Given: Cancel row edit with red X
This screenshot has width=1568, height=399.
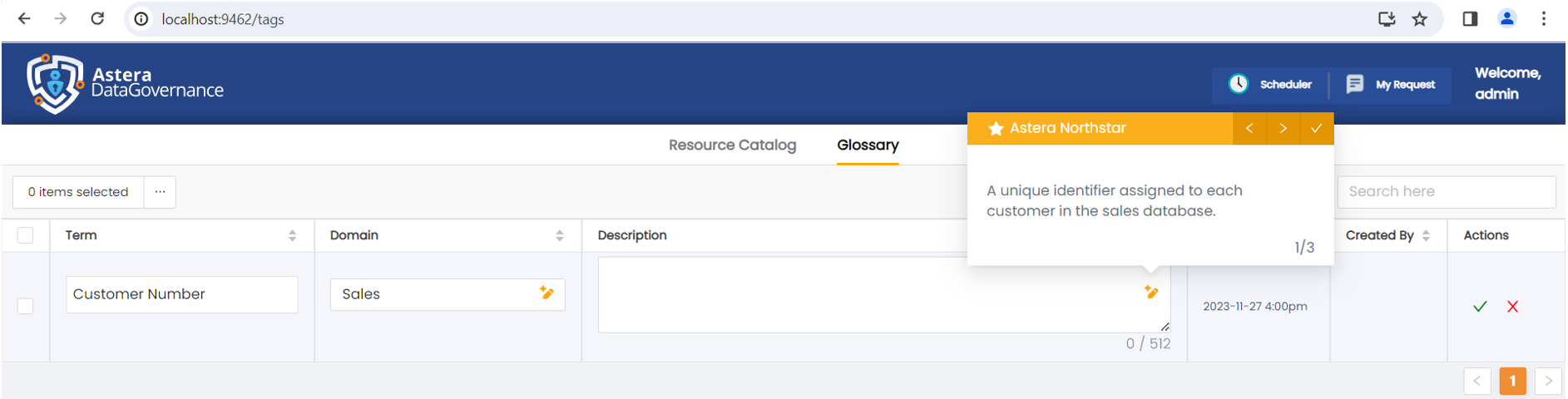Looking at the screenshot, I should (1512, 307).
